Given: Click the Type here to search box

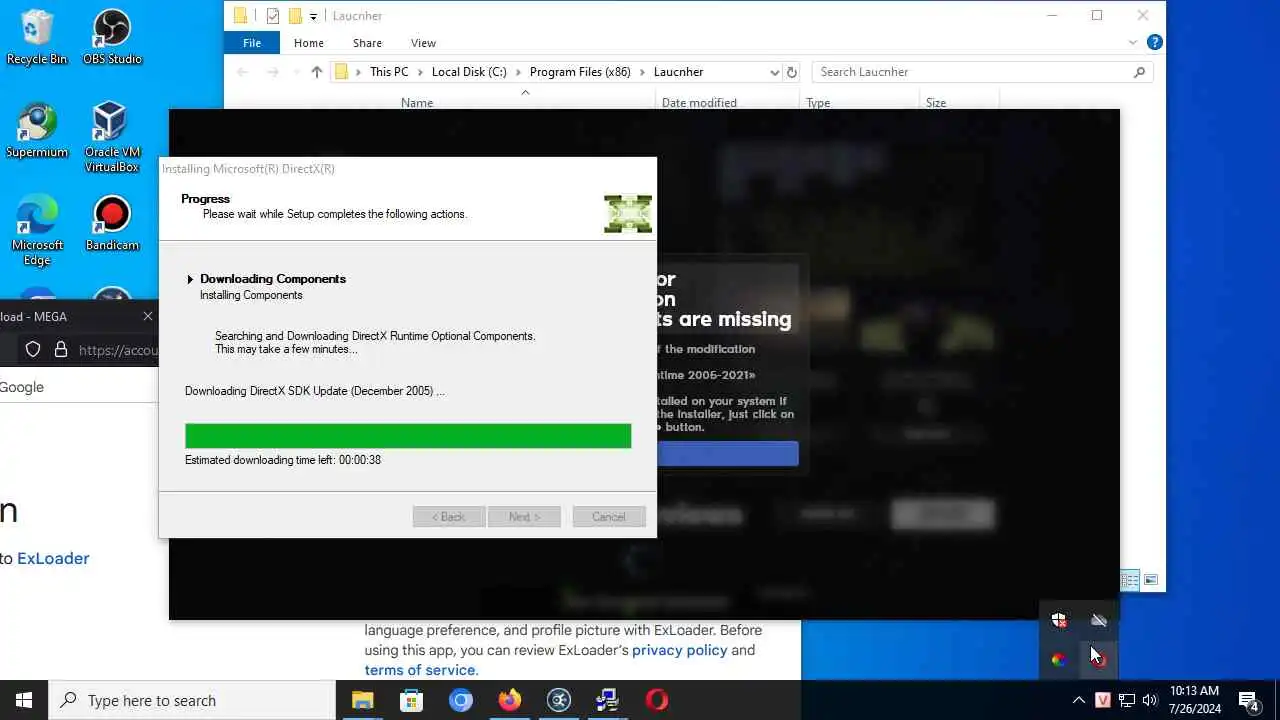Looking at the screenshot, I should pyautogui.click(x=192, y=700).
